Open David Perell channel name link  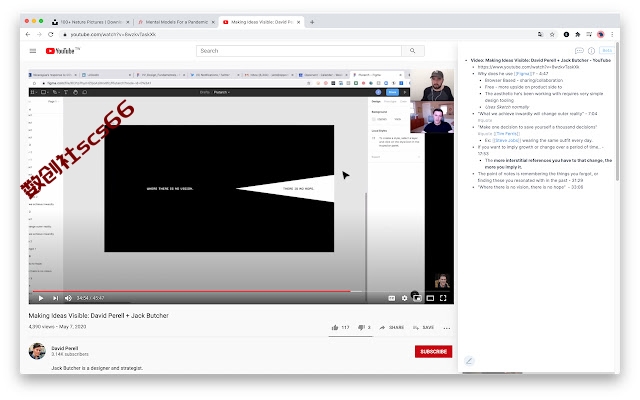(x=64, y=348)
